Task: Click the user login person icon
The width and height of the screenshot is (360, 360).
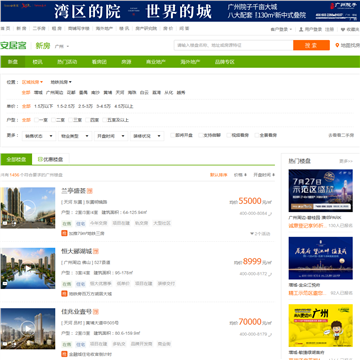Action: pyautogui.click(x=301, y=29)
